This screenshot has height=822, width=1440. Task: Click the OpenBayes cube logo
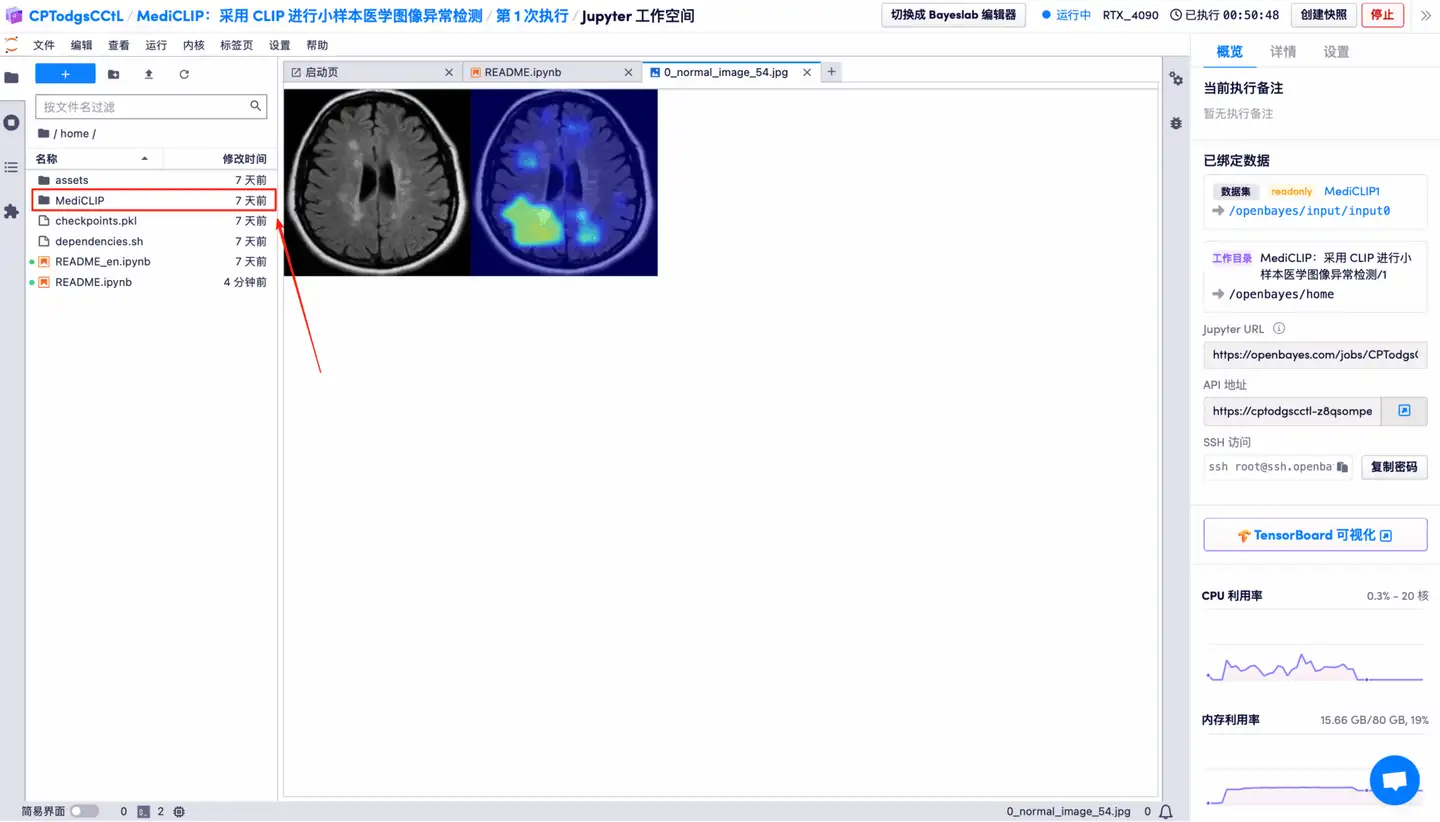click(x=14, y=16)
